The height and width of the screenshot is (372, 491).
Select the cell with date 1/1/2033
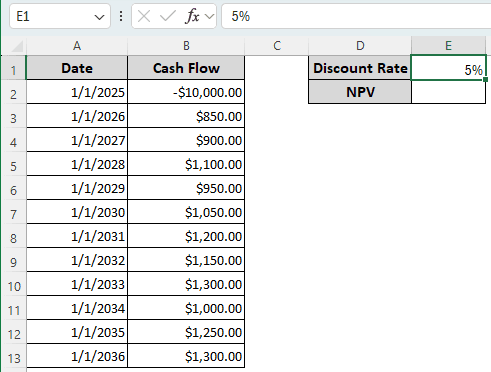(77, 284)
